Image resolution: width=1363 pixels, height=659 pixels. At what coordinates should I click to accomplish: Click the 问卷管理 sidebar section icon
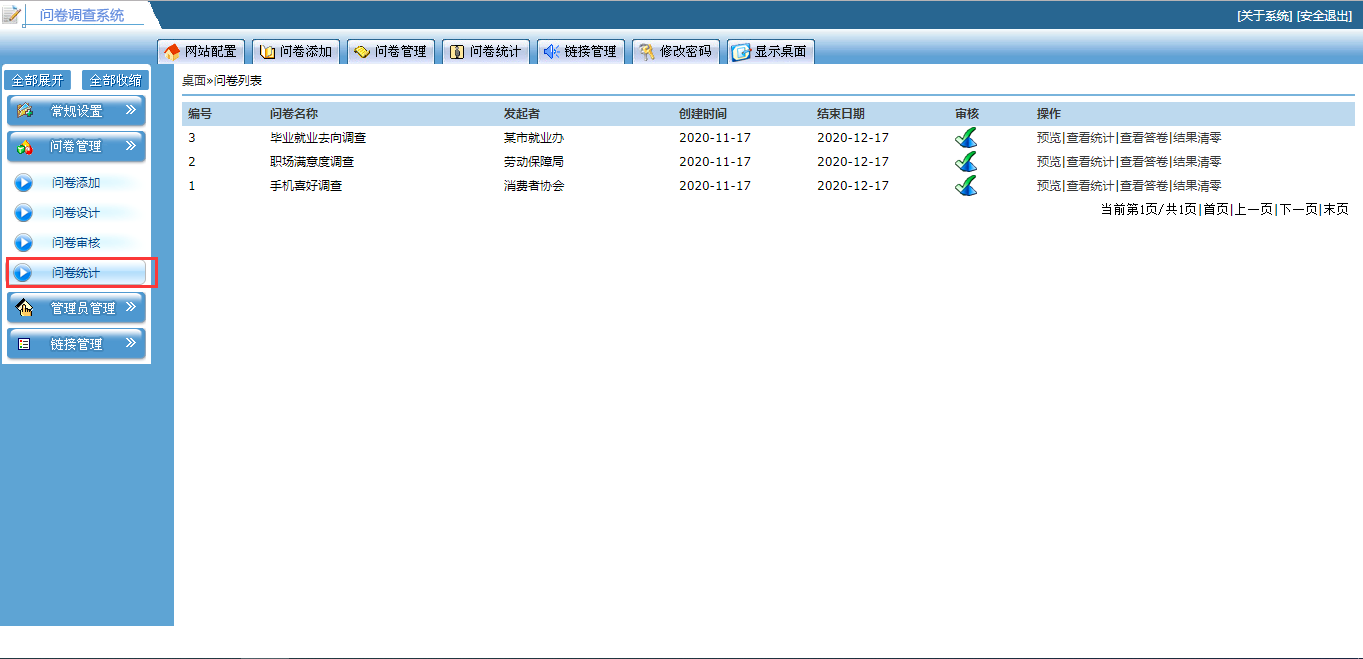tap(26, 147)
